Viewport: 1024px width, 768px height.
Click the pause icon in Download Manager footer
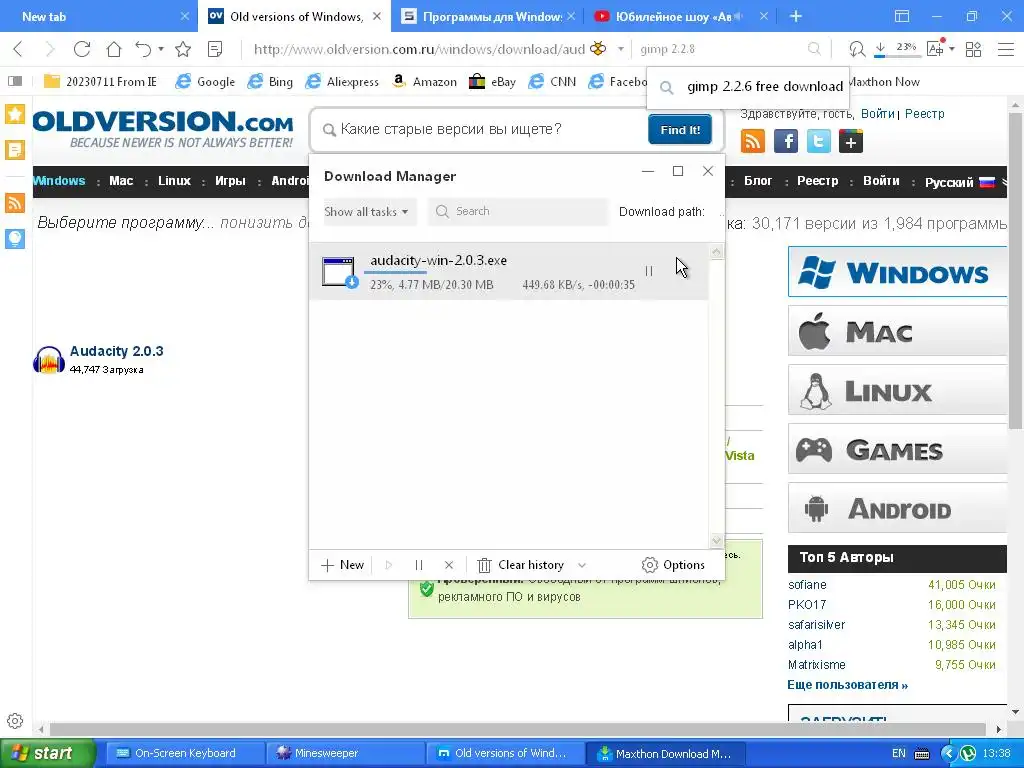pos(419,566)
